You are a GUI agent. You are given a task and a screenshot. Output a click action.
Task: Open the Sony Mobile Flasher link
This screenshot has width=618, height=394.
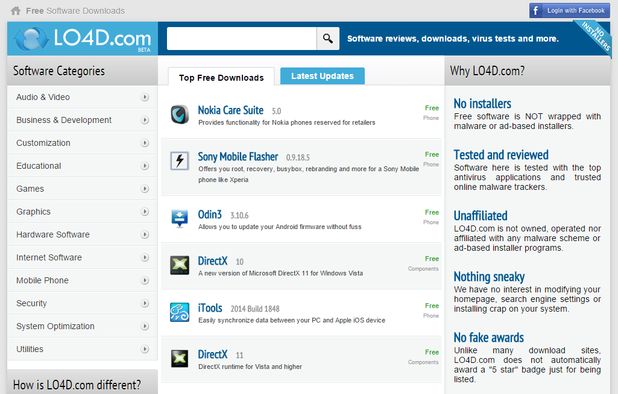point(238,157)
